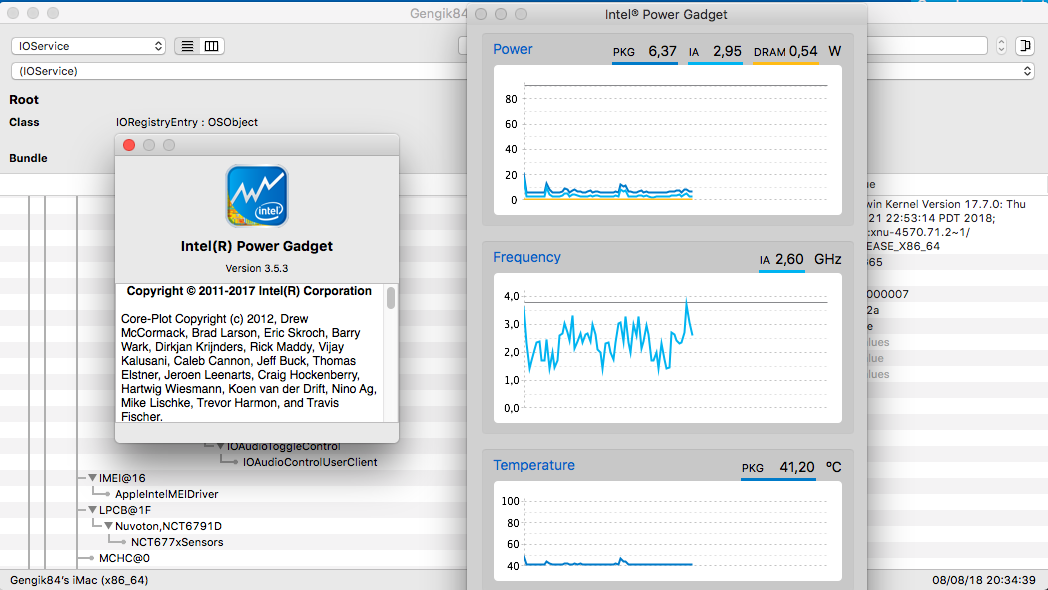
Task: Select the NCT677xSensors entry
Action: click(177, 542)
